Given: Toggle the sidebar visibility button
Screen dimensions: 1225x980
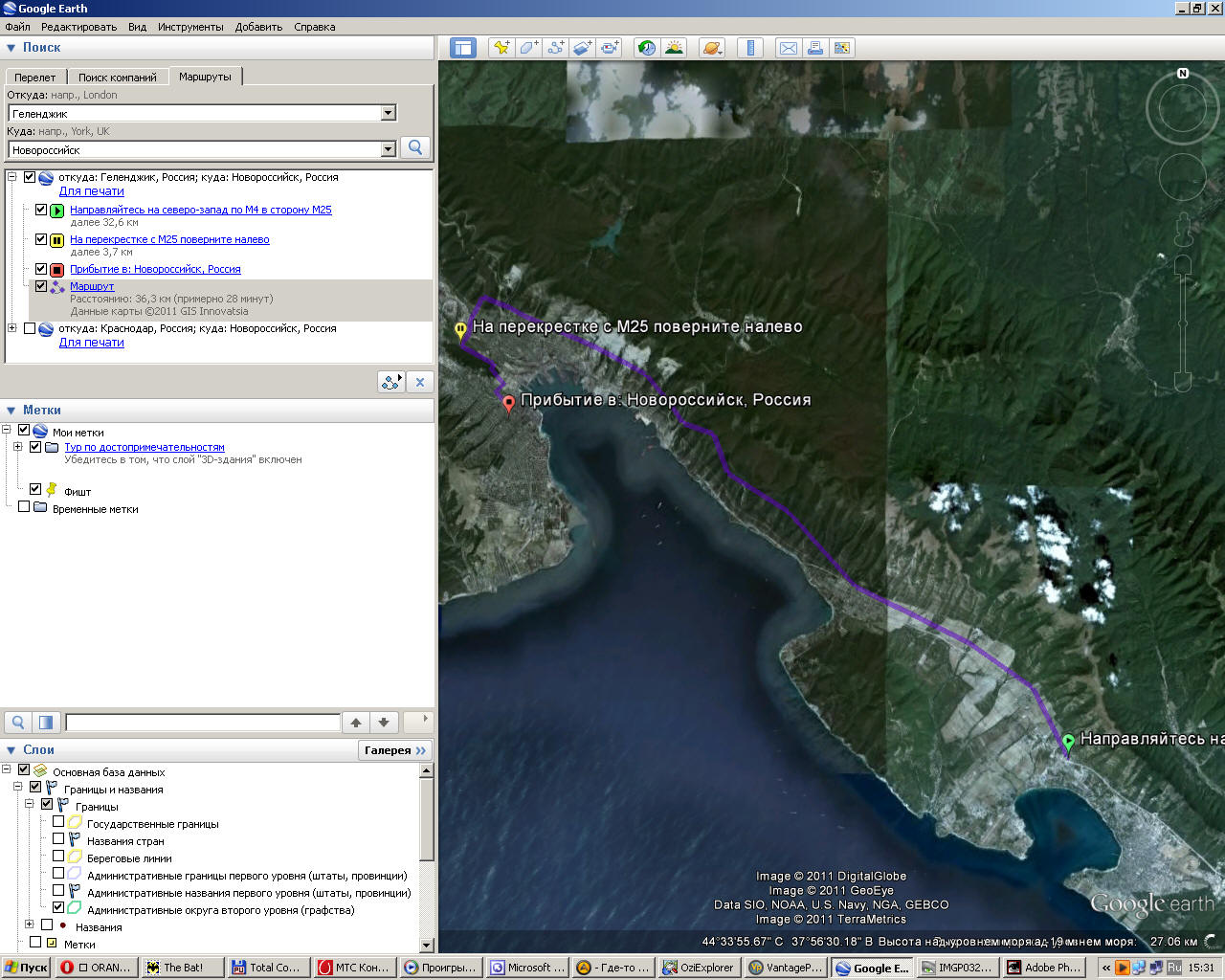Looking at the screenshot, I should (463, 48).
